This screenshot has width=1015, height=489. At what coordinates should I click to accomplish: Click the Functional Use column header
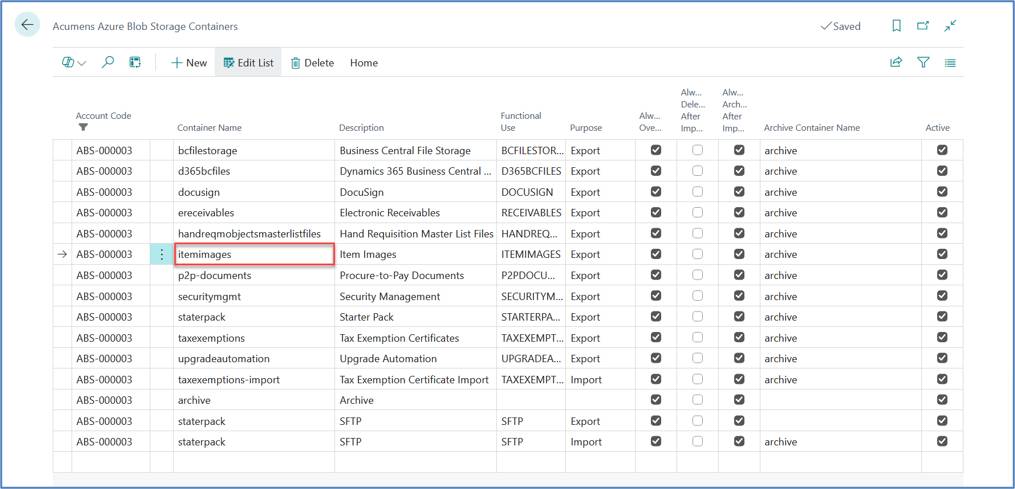(521, 122)
